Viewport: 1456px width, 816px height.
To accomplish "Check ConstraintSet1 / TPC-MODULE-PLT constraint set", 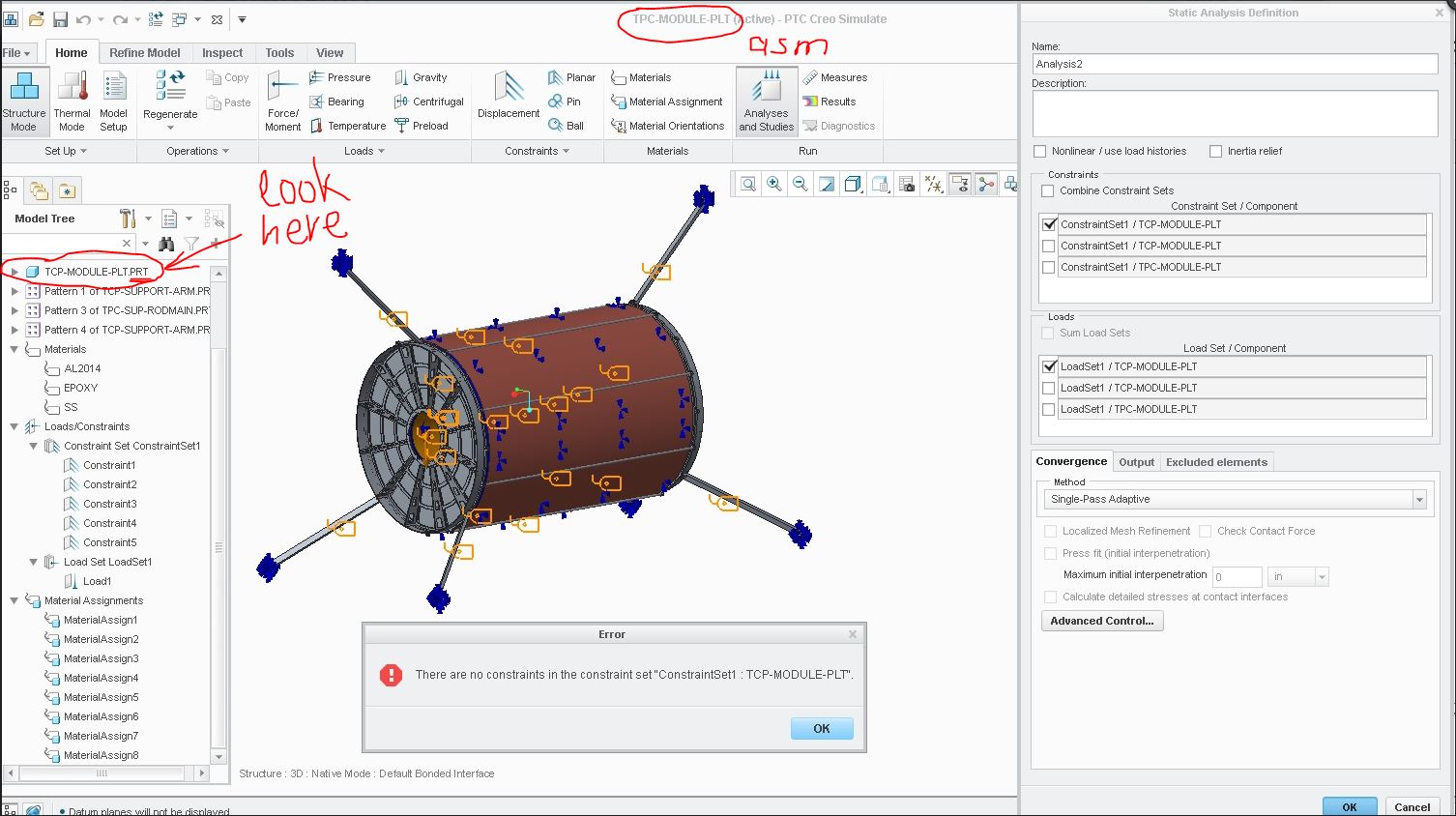I will (x=1049, y=267).
